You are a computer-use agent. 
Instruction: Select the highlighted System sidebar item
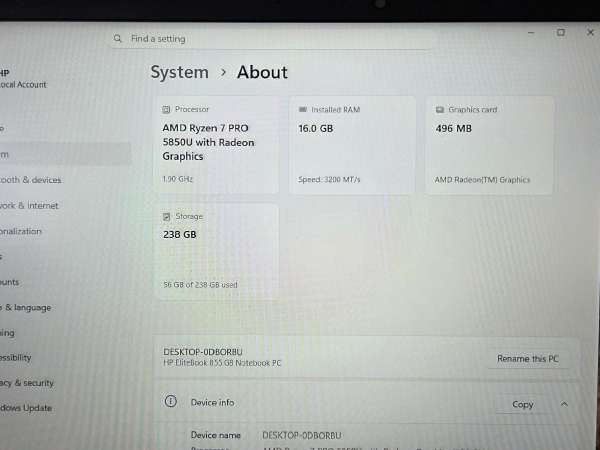point(65,154)
